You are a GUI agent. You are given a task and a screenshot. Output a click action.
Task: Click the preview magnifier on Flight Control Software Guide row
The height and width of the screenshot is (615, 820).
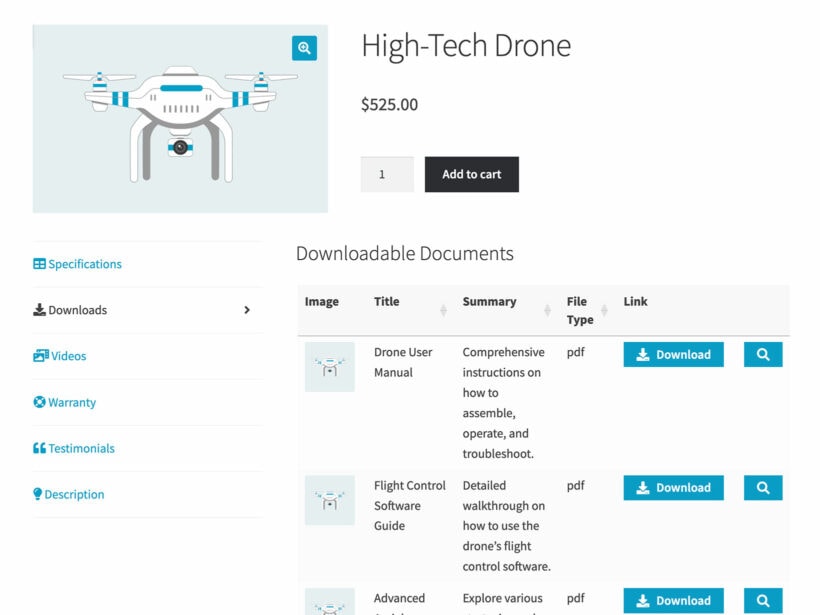click(x=762, y=487)
